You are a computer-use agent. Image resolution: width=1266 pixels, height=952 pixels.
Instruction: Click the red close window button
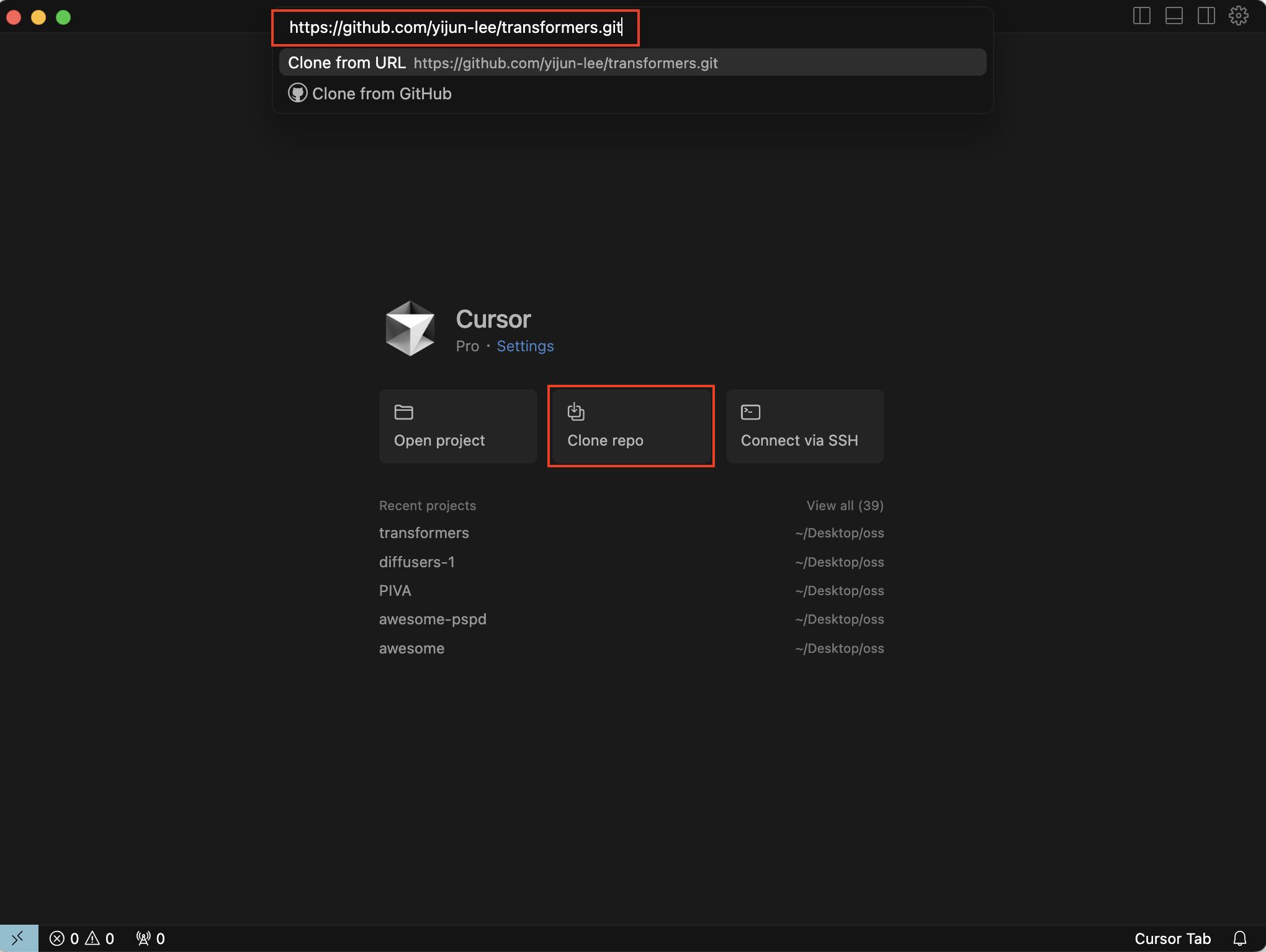tap(14, 17)
